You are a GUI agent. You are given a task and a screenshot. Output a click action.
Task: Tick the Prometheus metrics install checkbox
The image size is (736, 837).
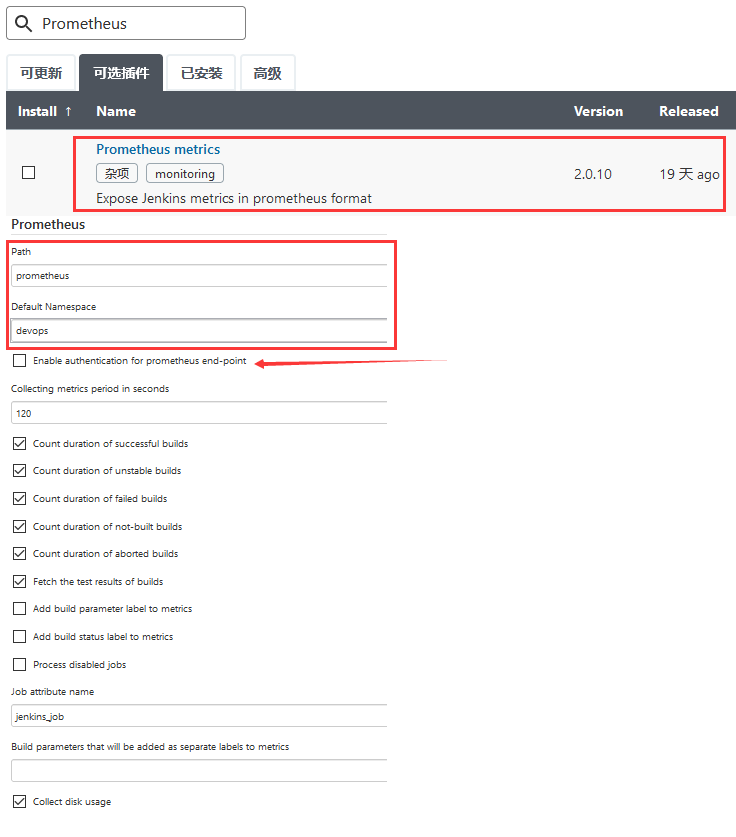[28, 172]
